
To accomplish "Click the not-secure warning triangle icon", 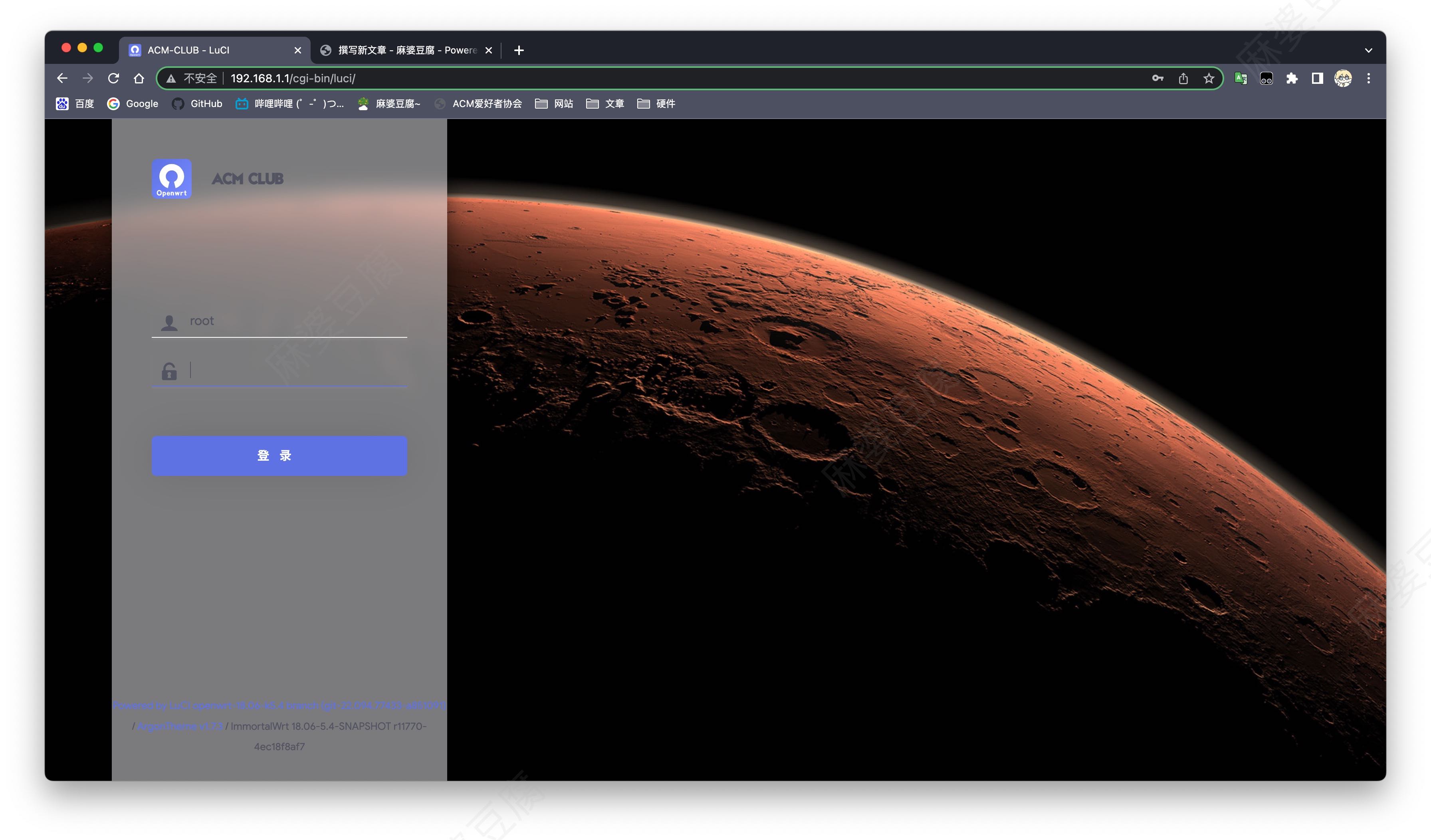I will pyautogui.click(x=171, y=78).
